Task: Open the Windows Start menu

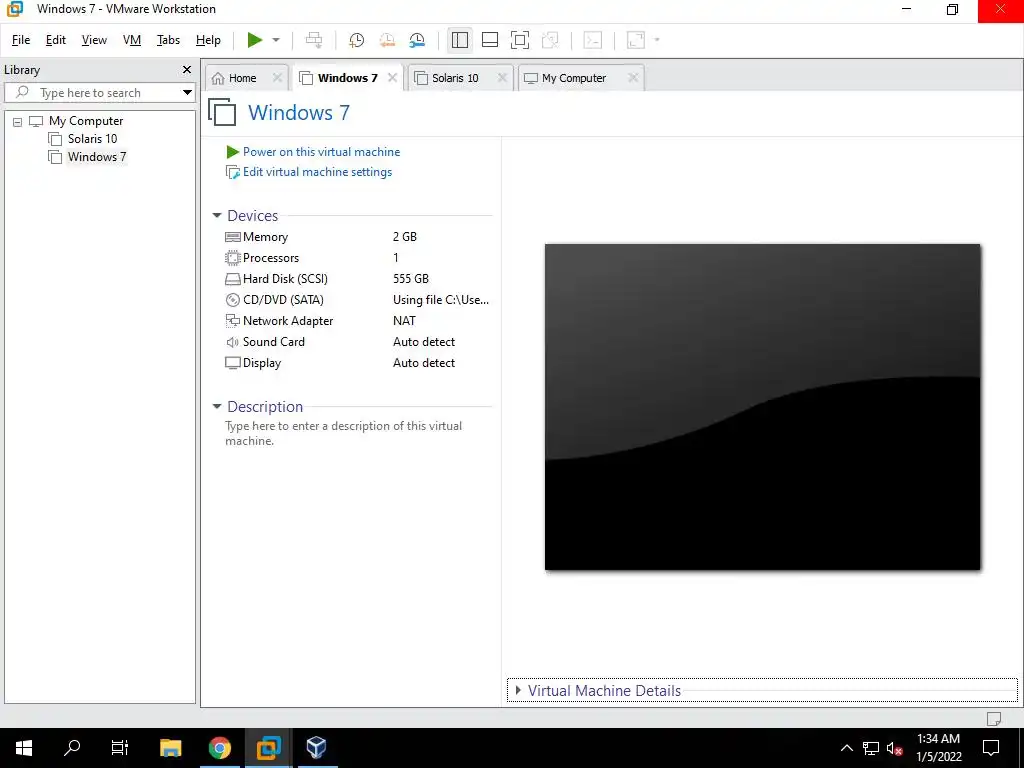Action: point(24,748)
